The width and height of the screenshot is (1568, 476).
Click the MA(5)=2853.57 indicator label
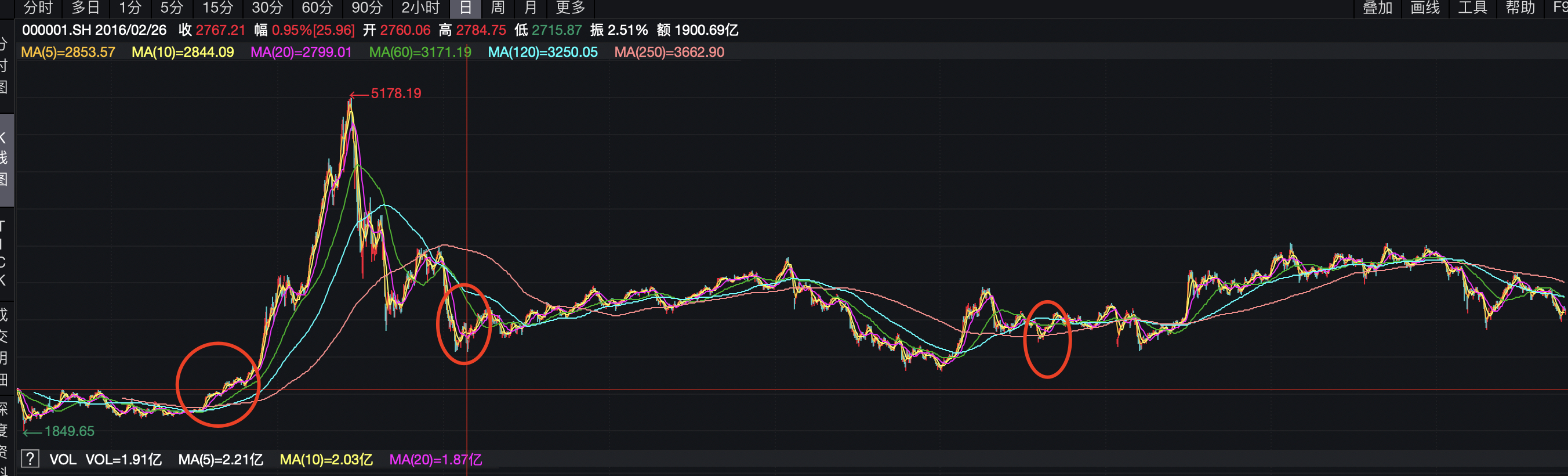68,52
